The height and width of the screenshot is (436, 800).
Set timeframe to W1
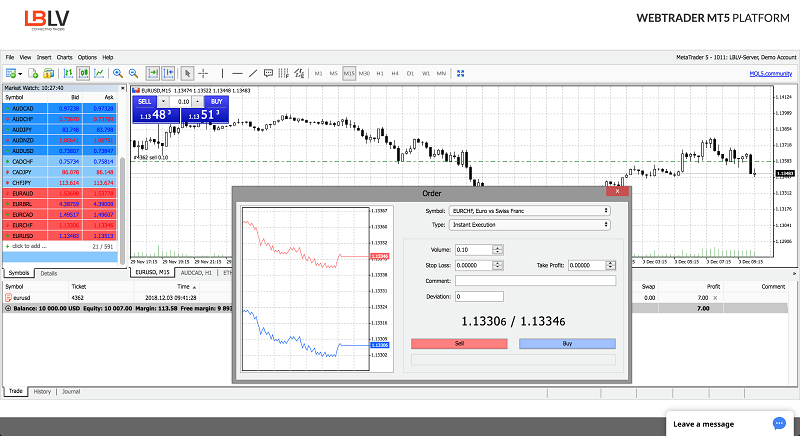(x=426, y=73)
